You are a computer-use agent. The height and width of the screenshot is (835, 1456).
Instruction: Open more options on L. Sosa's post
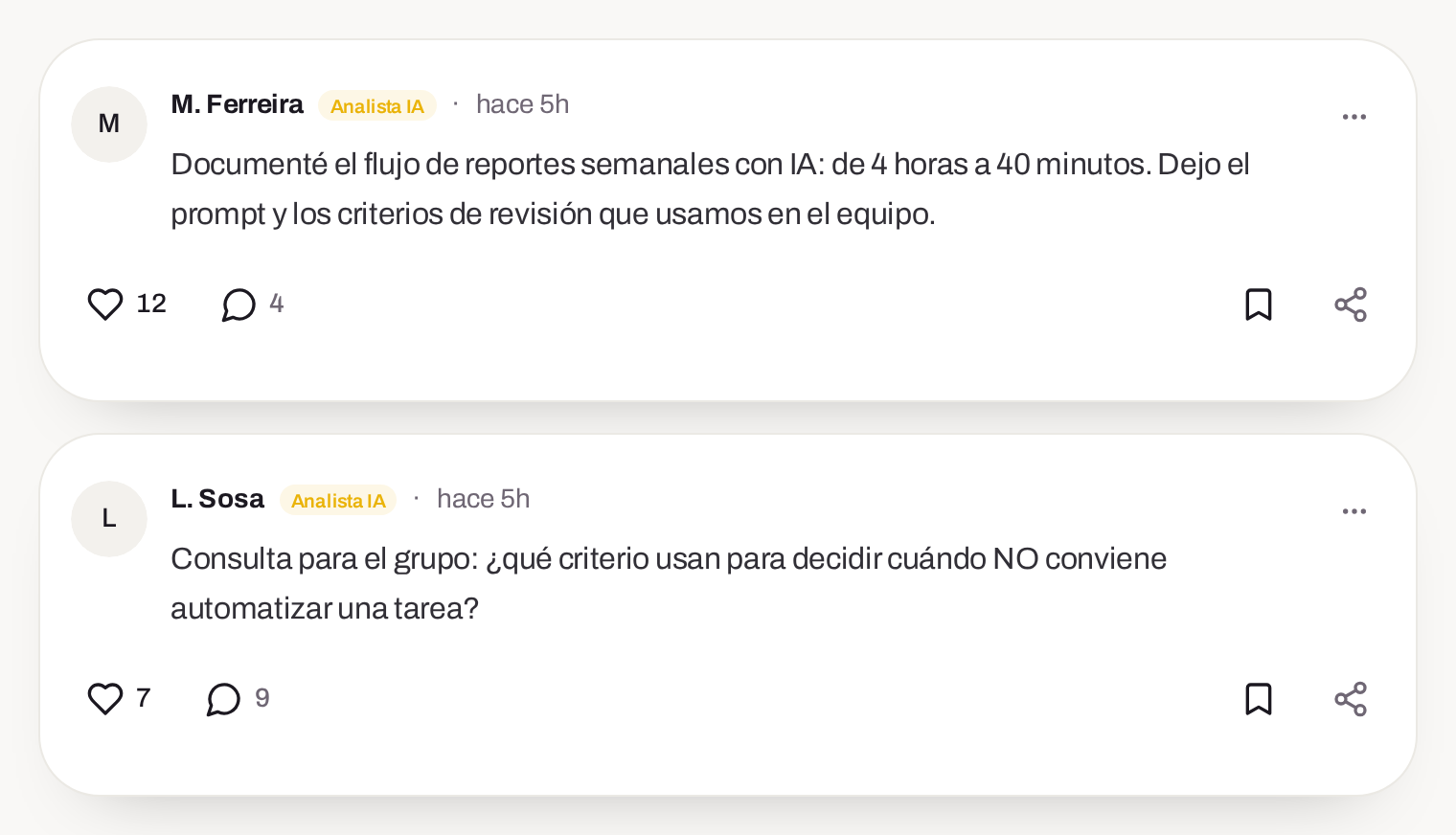tap(1354, 511)
